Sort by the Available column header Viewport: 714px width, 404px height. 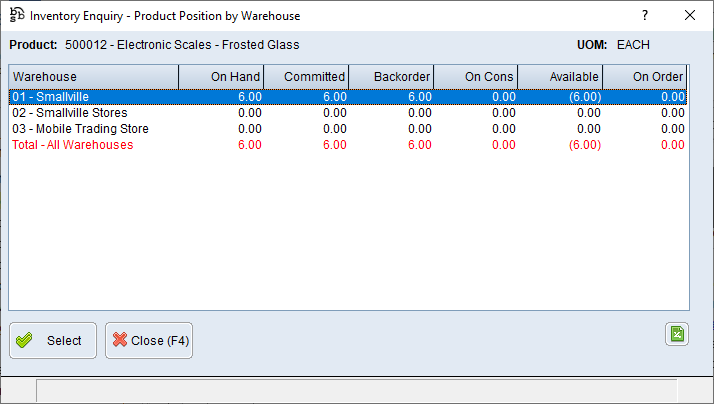(x=560, y=77)
